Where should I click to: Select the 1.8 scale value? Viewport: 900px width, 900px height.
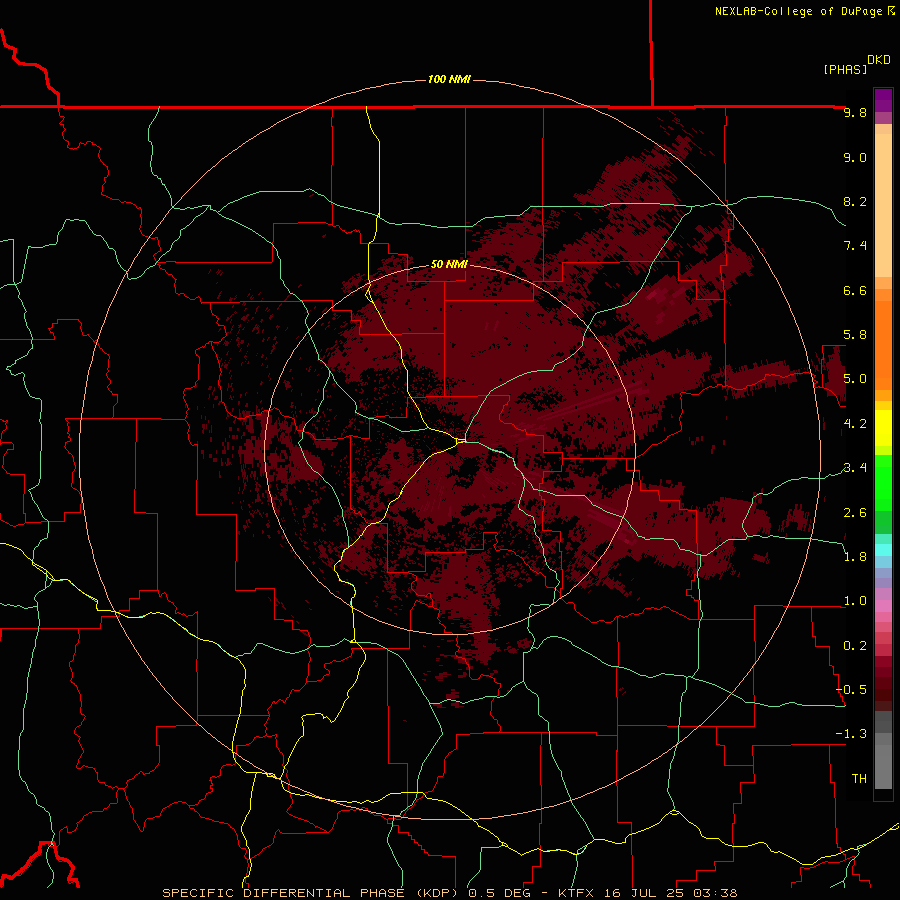855,557
